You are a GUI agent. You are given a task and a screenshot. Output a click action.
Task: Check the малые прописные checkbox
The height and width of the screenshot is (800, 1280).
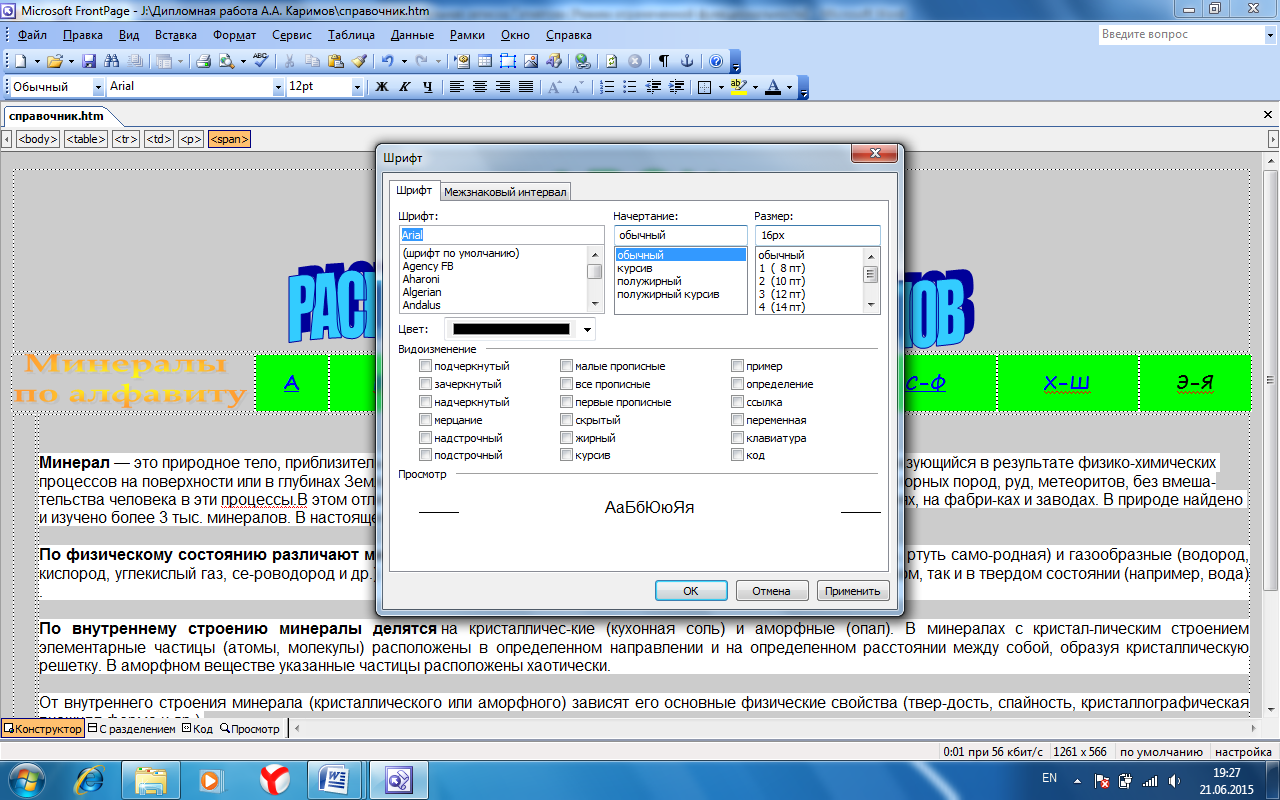[x=567, y=366]
